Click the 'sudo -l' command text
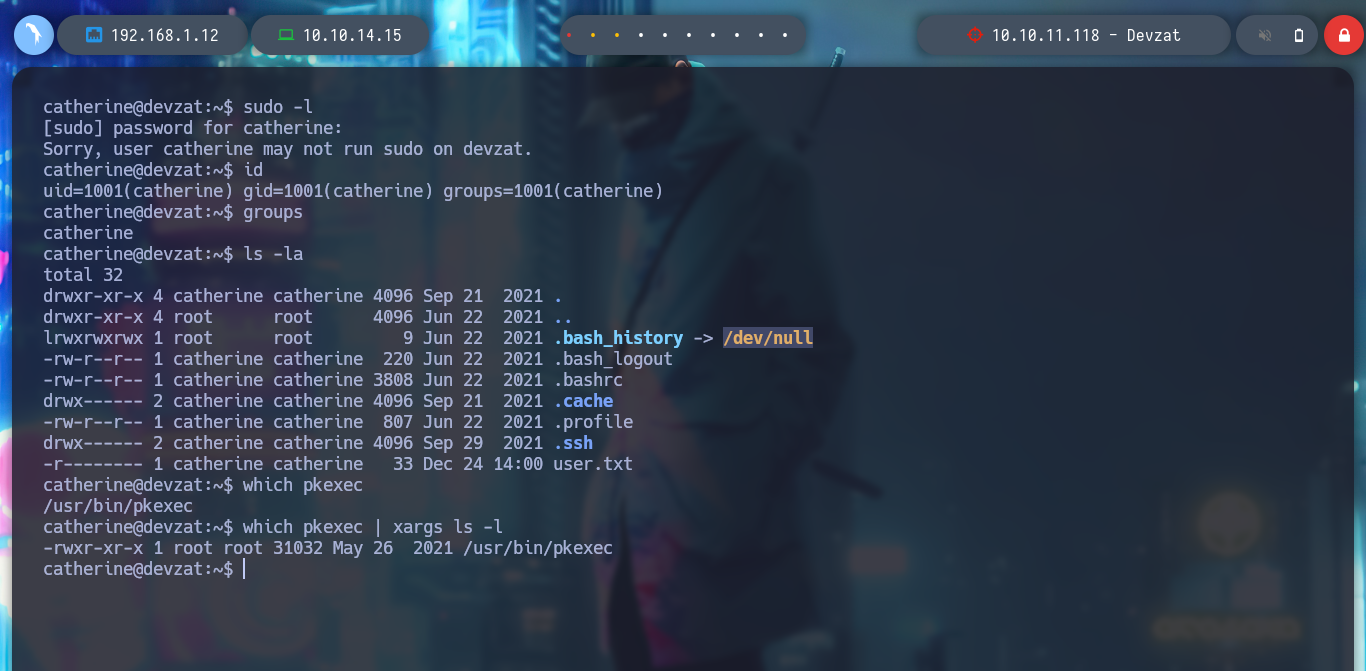 tap(278, 107)
